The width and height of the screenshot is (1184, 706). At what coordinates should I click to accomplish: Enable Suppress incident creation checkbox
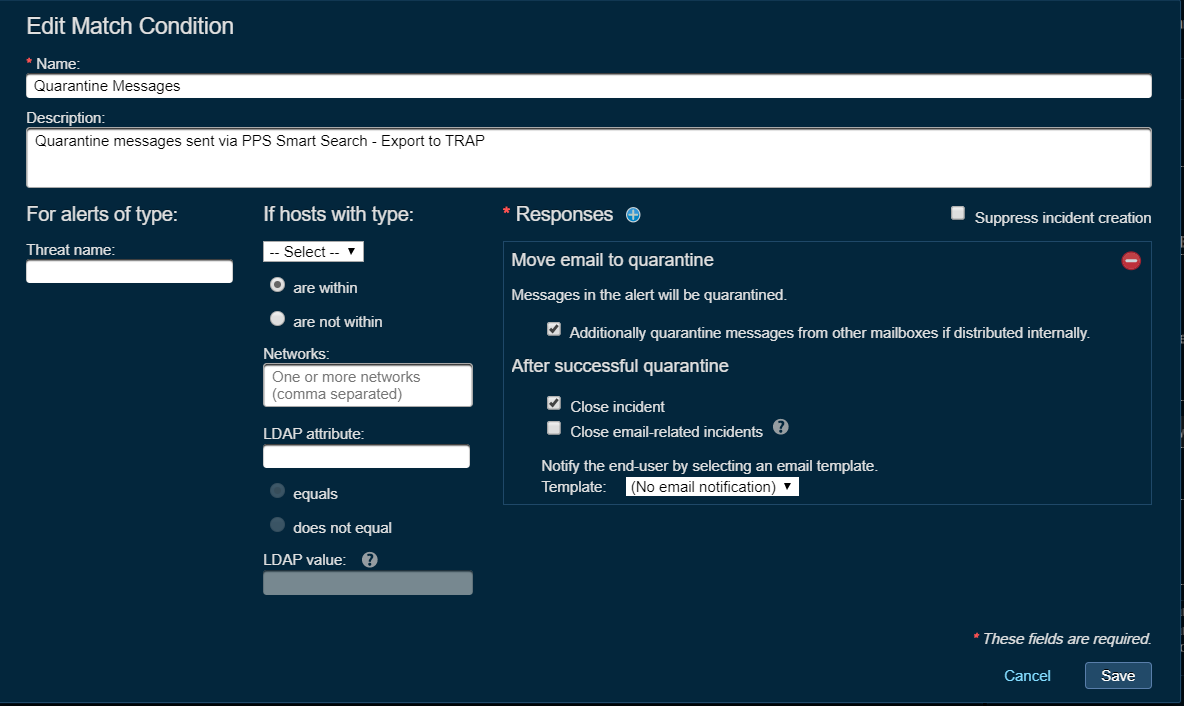pyautogui.click(x=958, y=214)
